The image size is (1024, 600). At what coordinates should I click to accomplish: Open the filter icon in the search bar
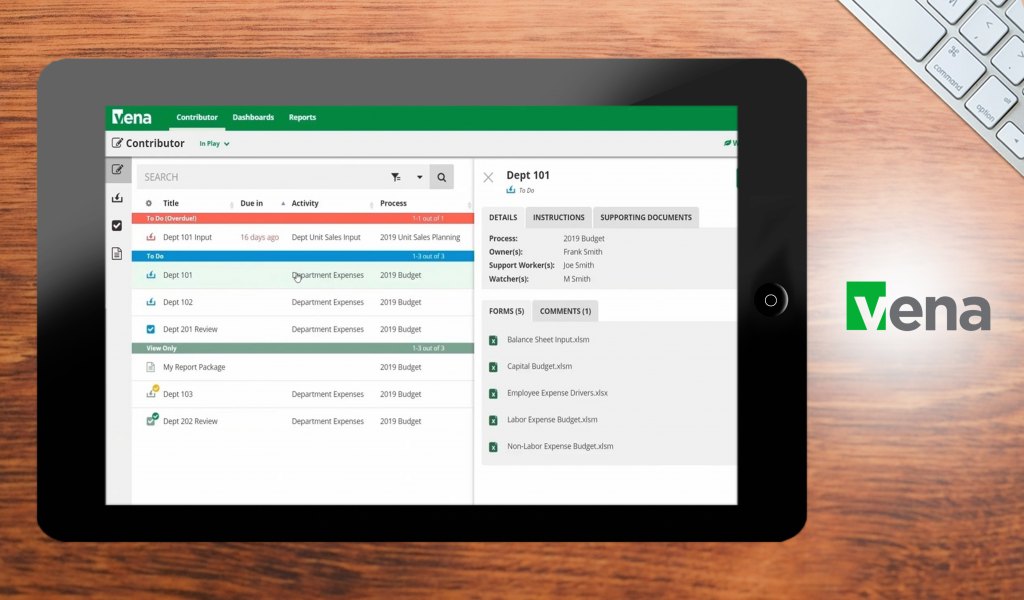(x=396, y=177)
